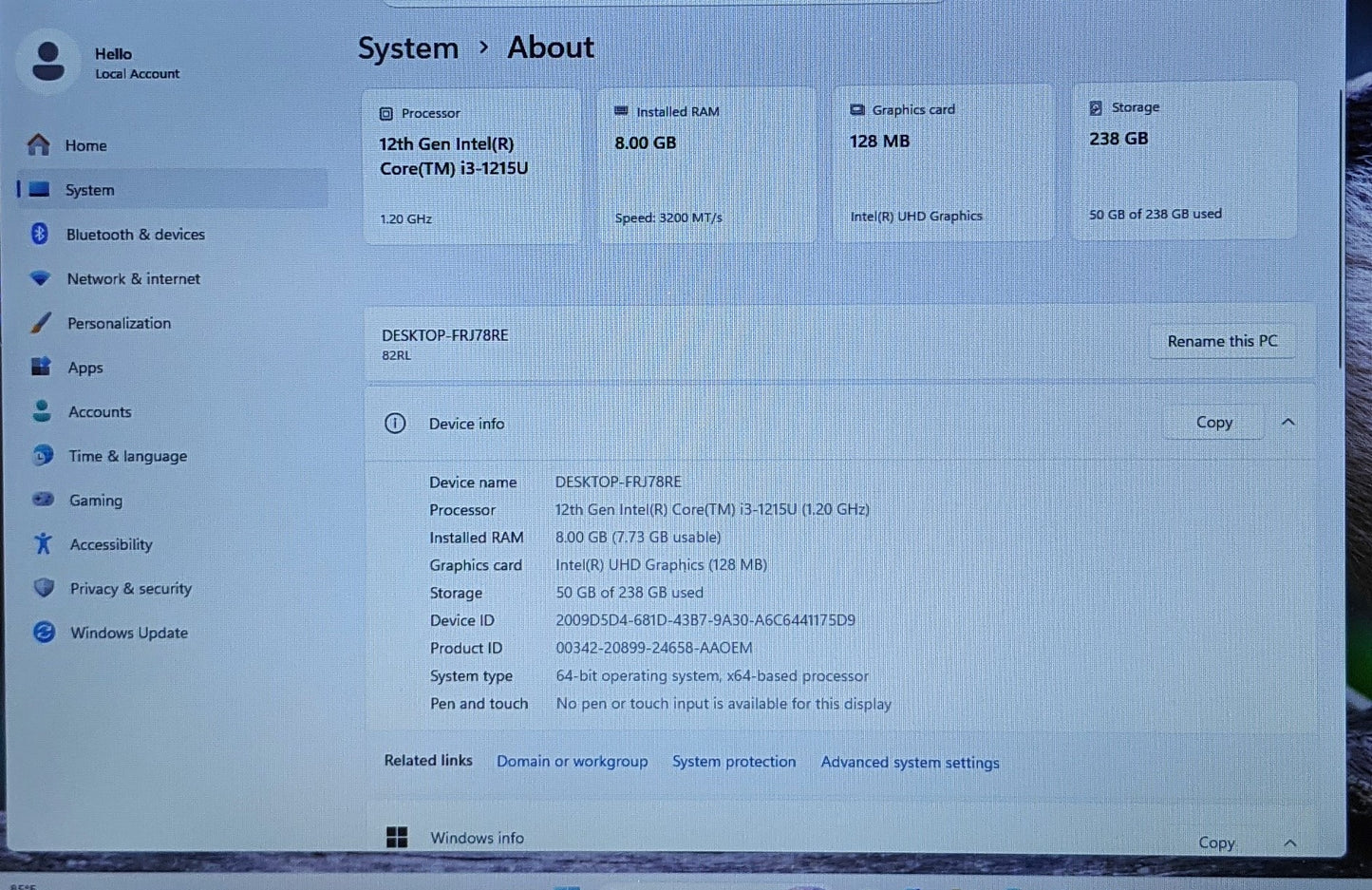Viewport: 1372px width, 890px height.
Task: Click the Device info circle icon
Action: pyautogui.click(x=395, y=424)
